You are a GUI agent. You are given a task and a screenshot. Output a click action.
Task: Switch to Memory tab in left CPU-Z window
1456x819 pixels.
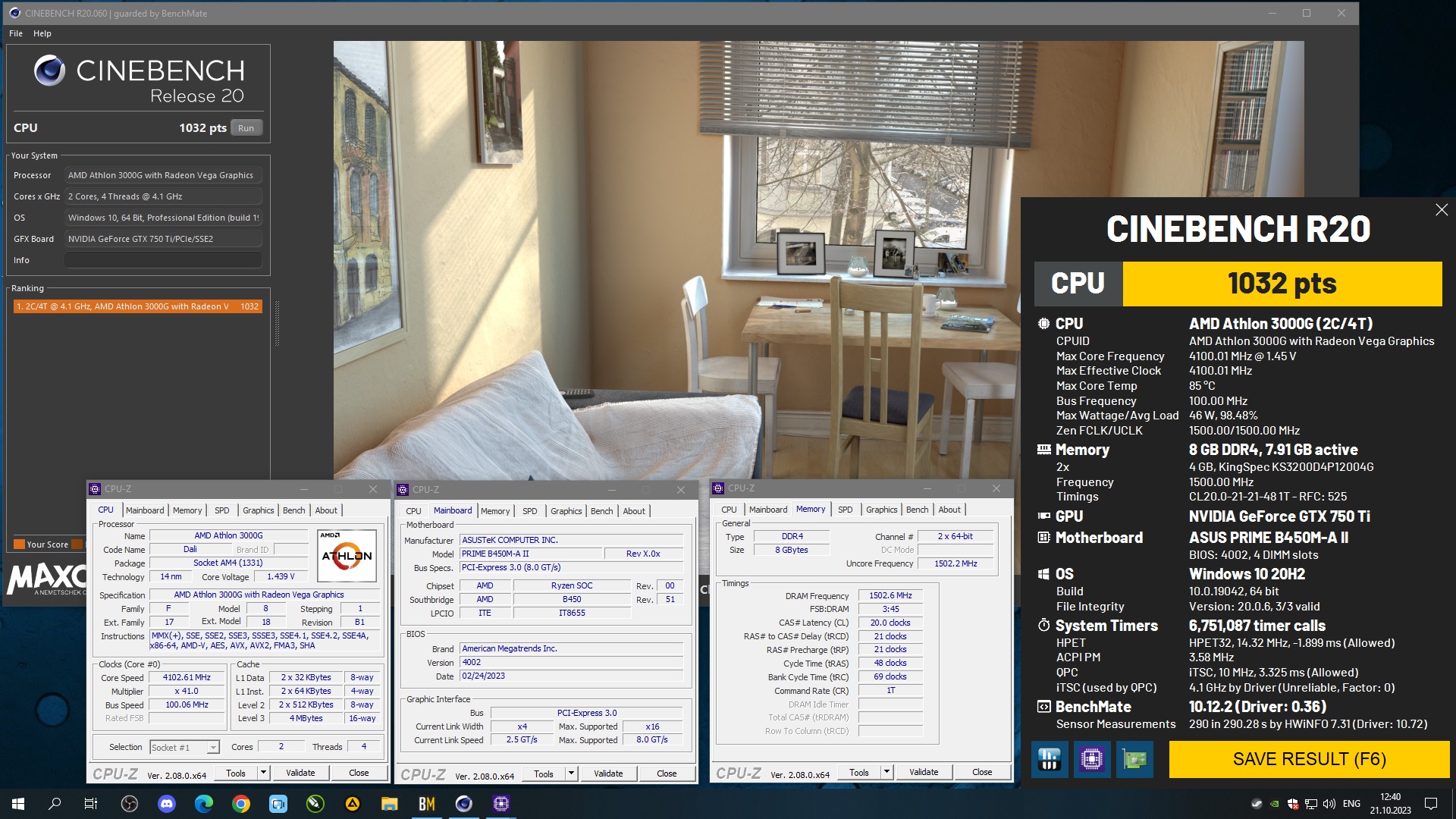click(x=187, y=510)
